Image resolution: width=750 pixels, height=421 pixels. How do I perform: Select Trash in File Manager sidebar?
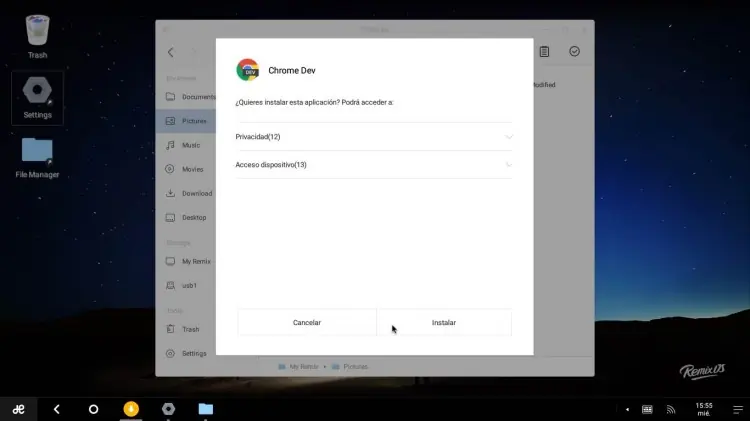186,329
